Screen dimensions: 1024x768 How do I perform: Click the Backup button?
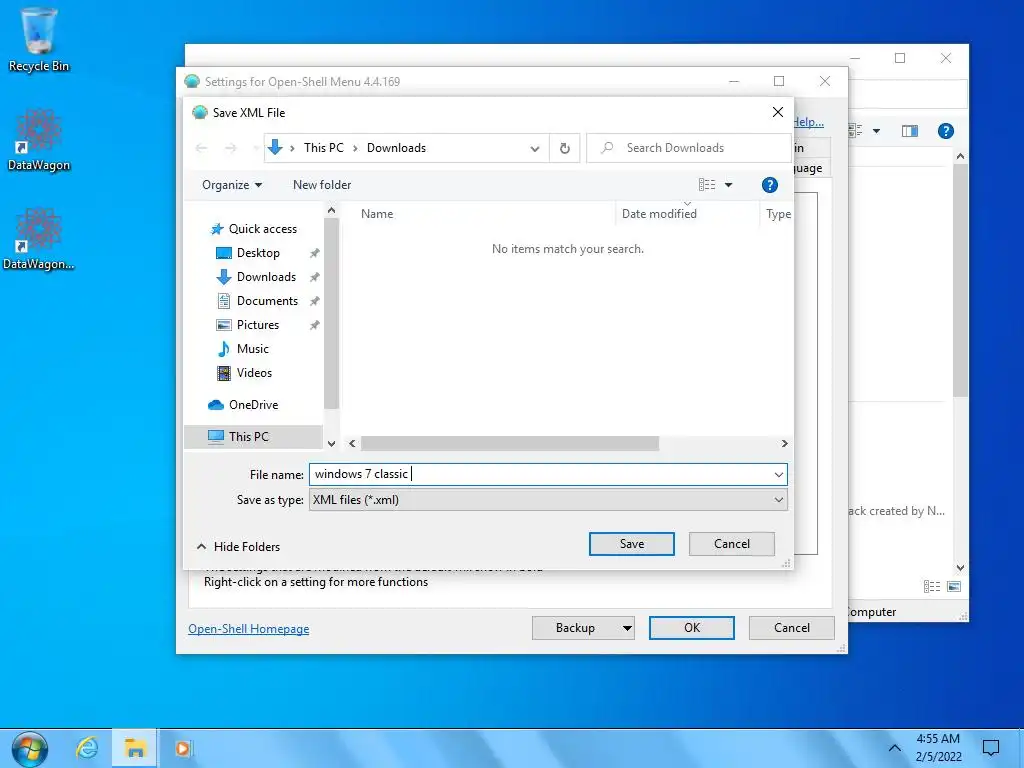click(575, 628)
